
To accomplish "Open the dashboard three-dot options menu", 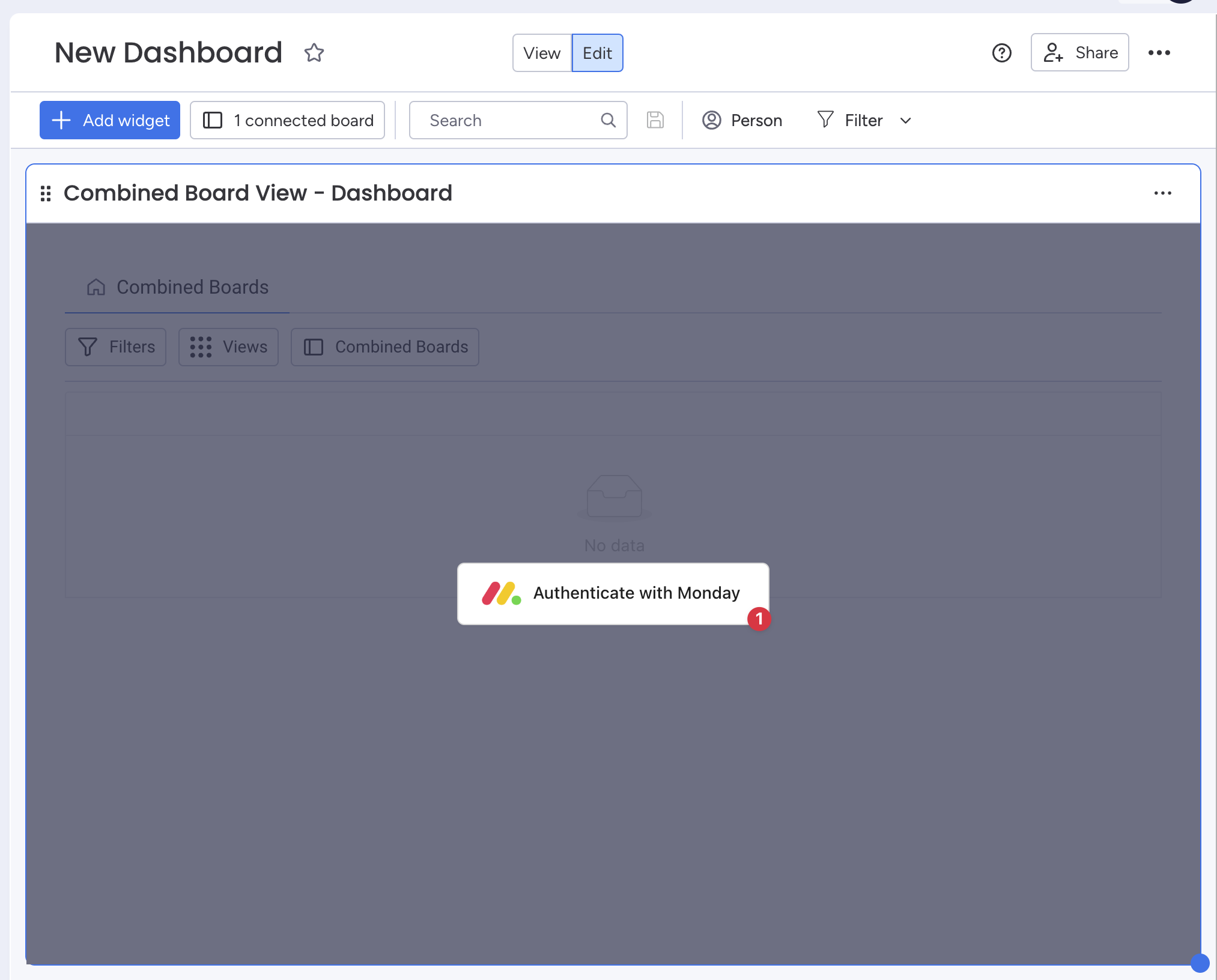I will click(x=1159, y=53).
